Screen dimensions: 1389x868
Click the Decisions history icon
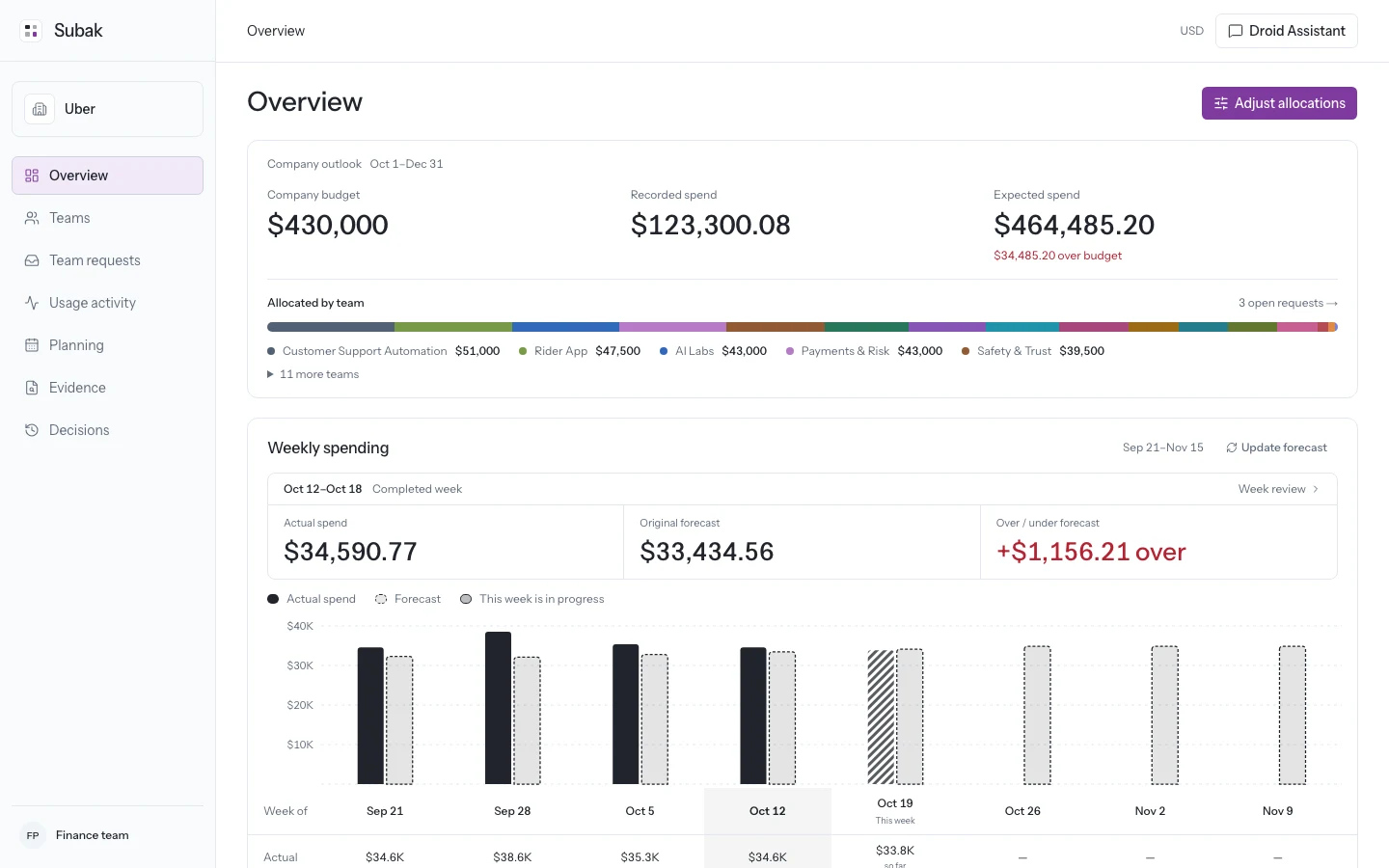(32, 430)
